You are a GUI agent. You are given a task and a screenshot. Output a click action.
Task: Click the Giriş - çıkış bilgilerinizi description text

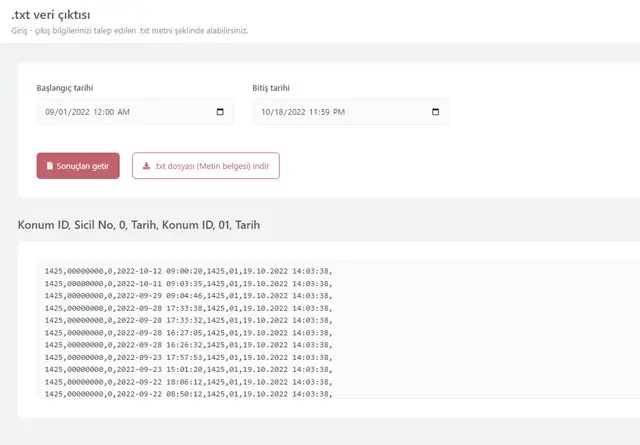(129, 31)
